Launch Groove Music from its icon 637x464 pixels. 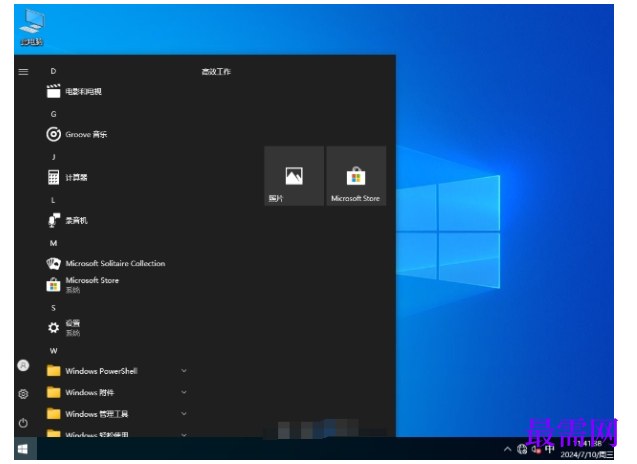click(x=53, y=134)
